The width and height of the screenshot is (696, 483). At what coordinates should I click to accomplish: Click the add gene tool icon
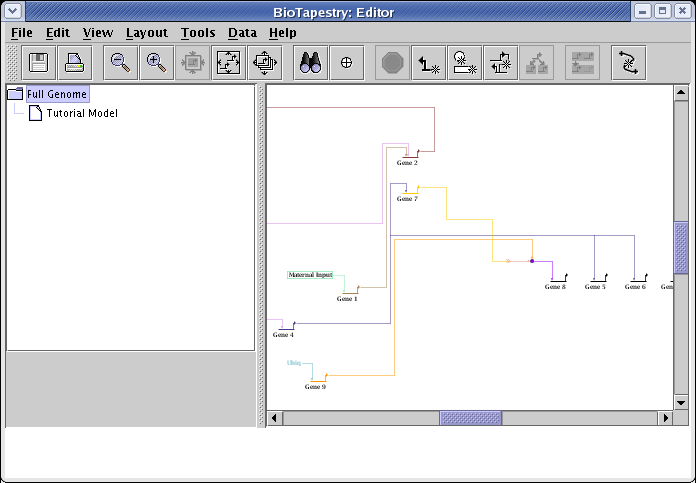(465, 63)
